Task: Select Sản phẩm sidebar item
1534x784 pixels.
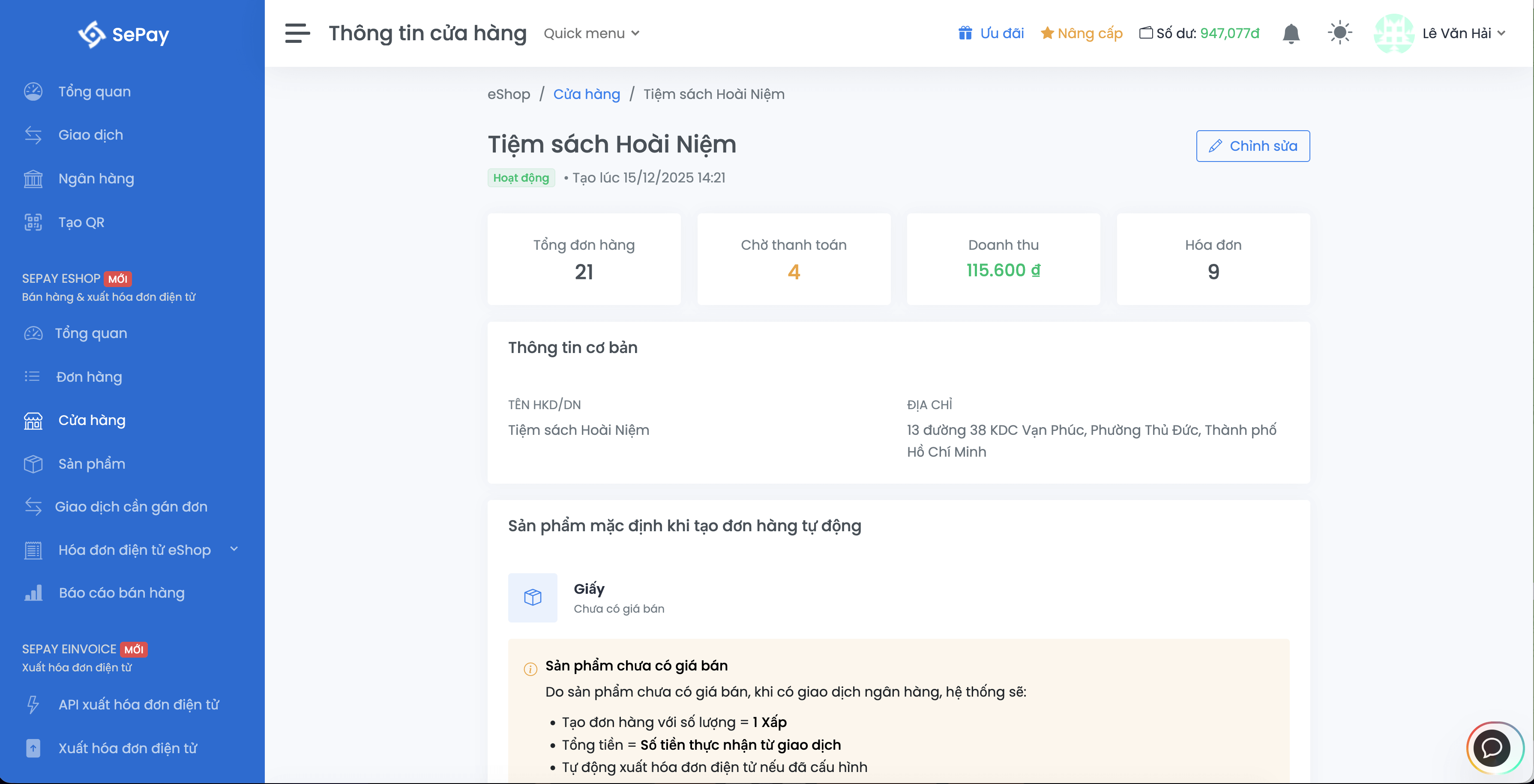Action: click(x=92, y=464)
